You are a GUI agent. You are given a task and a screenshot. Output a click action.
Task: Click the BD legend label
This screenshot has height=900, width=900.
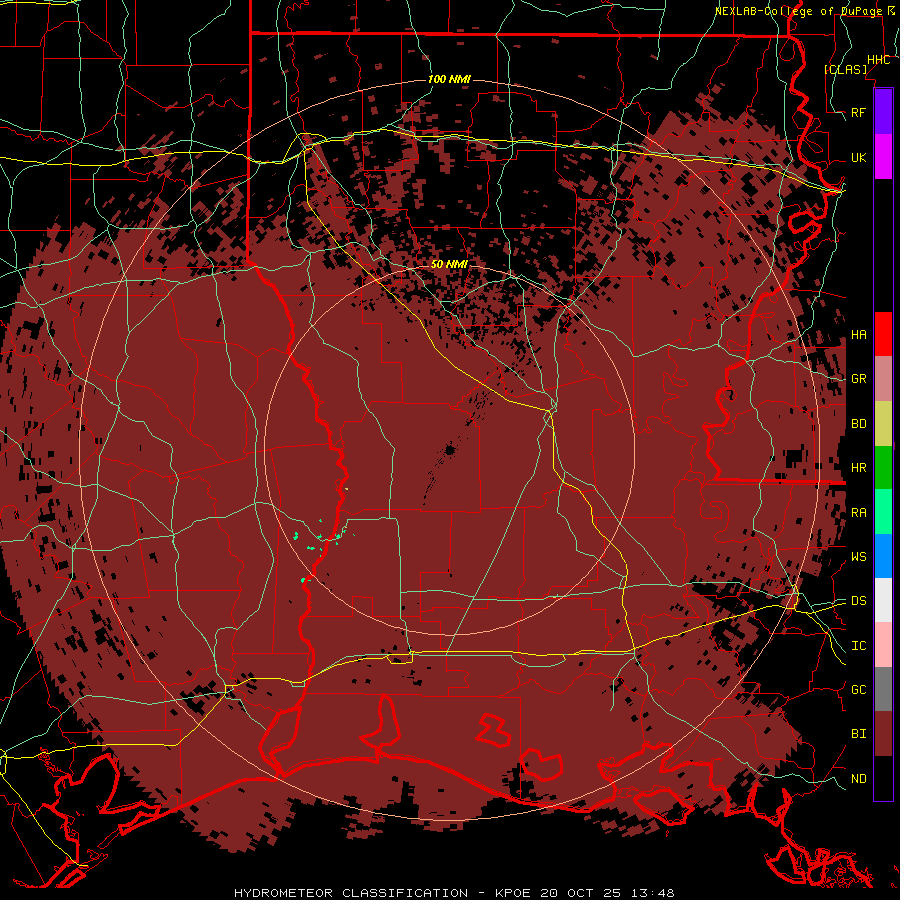859,423
